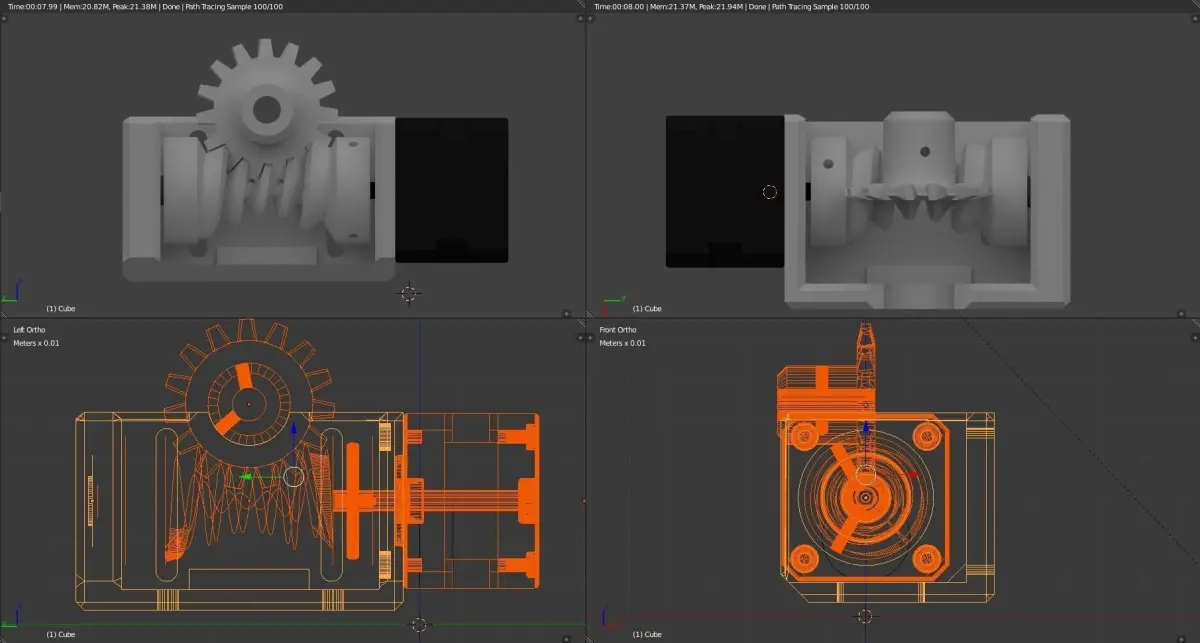Screen dimensions: 1200x643
Task: Show hidden header plus icon in top-right render view
Action: 1180,313
